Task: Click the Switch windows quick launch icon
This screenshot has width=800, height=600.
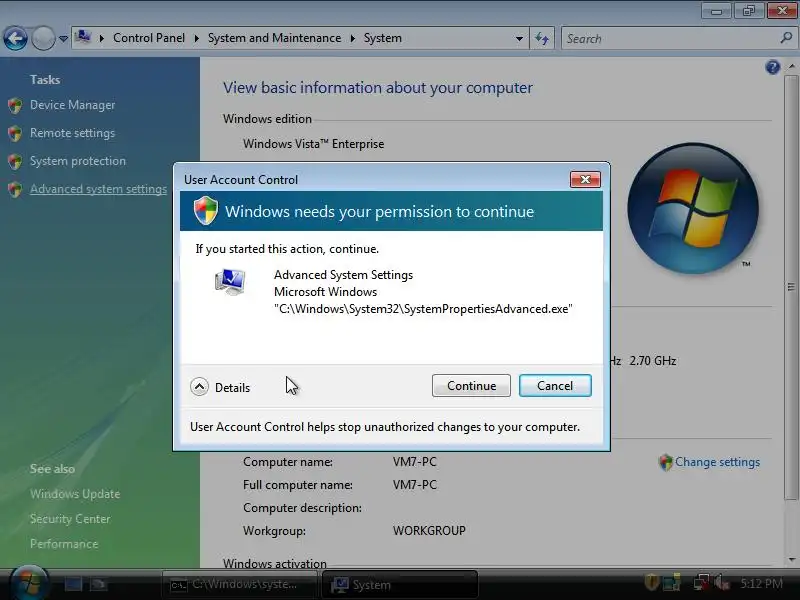Action: 99,584
